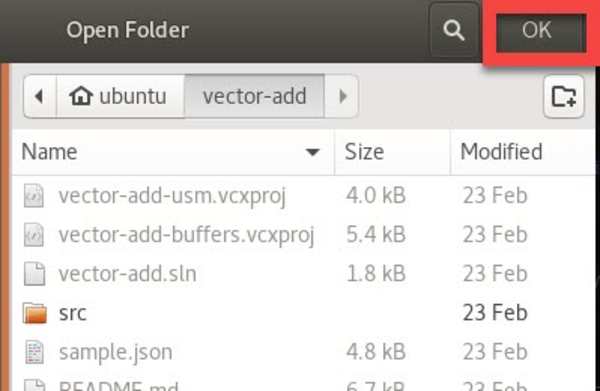Sort files by the Modified column
The height and width of the screenshot is (391, 600).
pyautogui.click(x=523, y=152)
